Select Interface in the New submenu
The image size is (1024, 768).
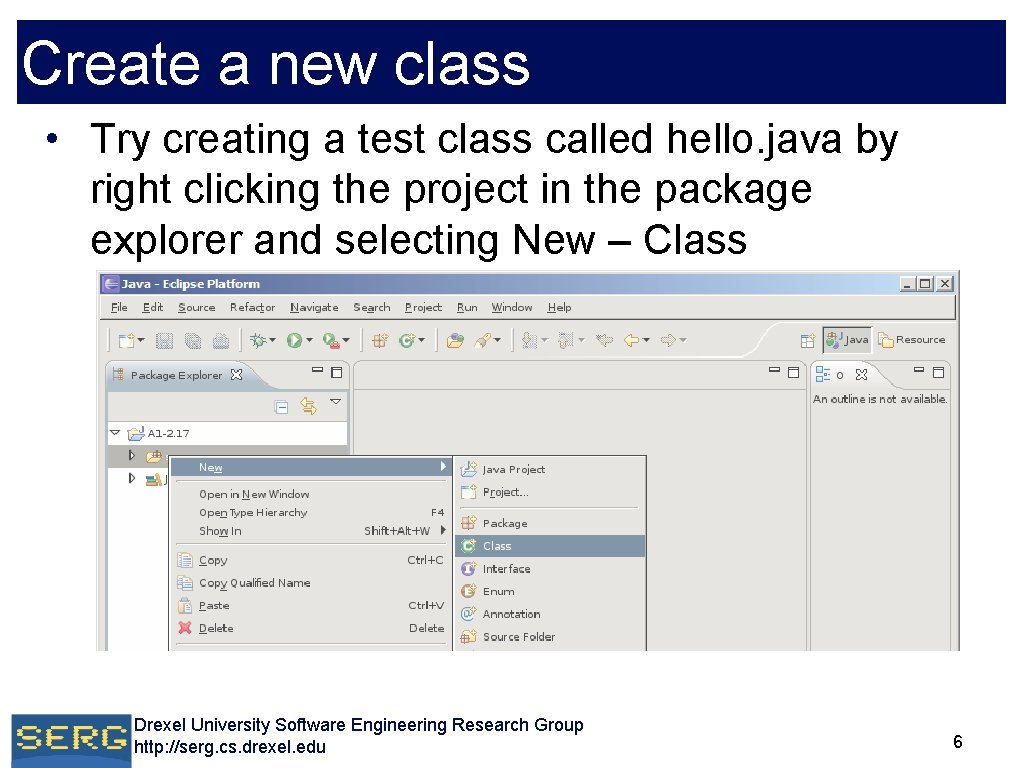click(x=550, y=569)
